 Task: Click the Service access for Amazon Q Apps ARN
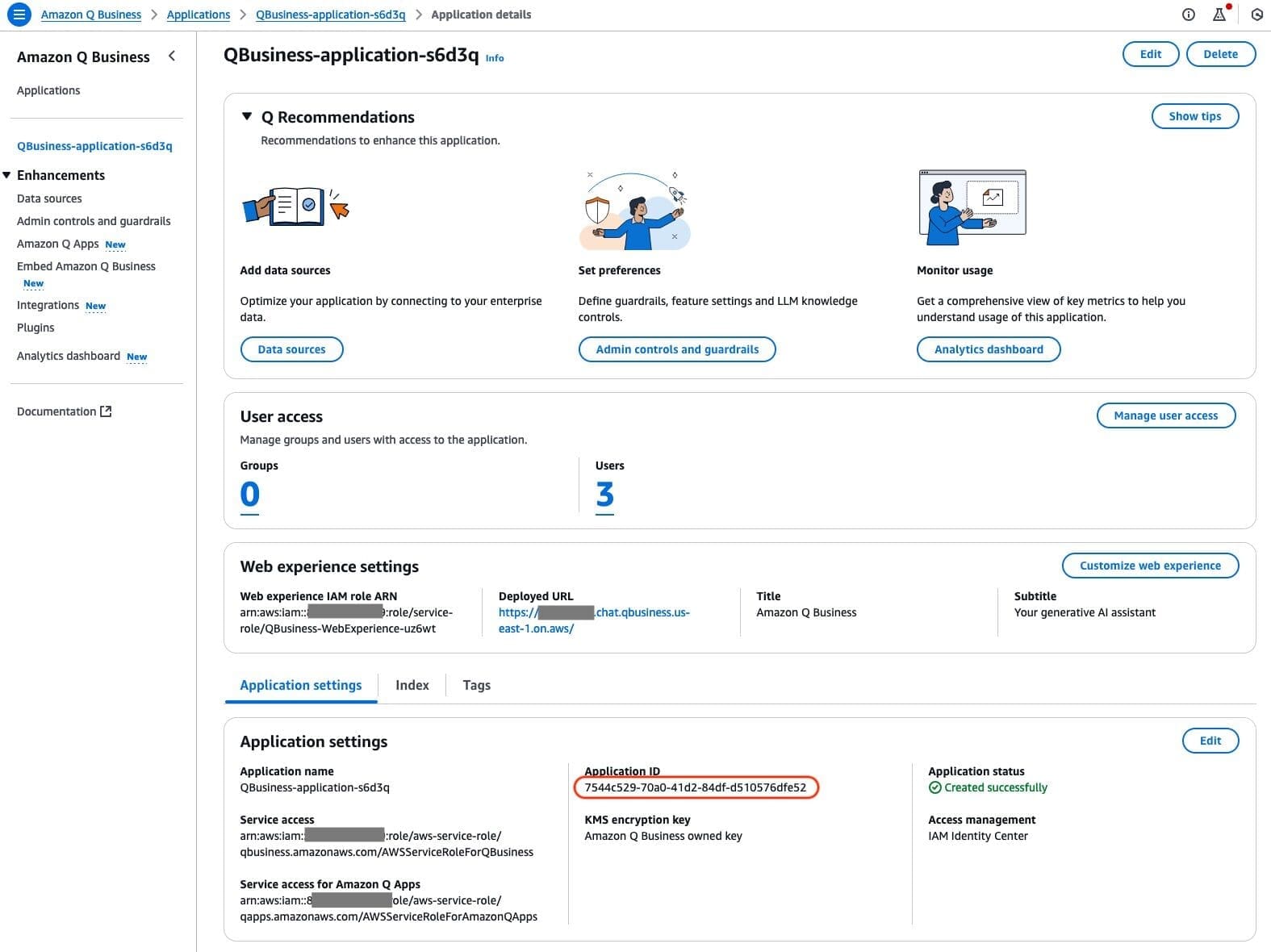[389, 908]
